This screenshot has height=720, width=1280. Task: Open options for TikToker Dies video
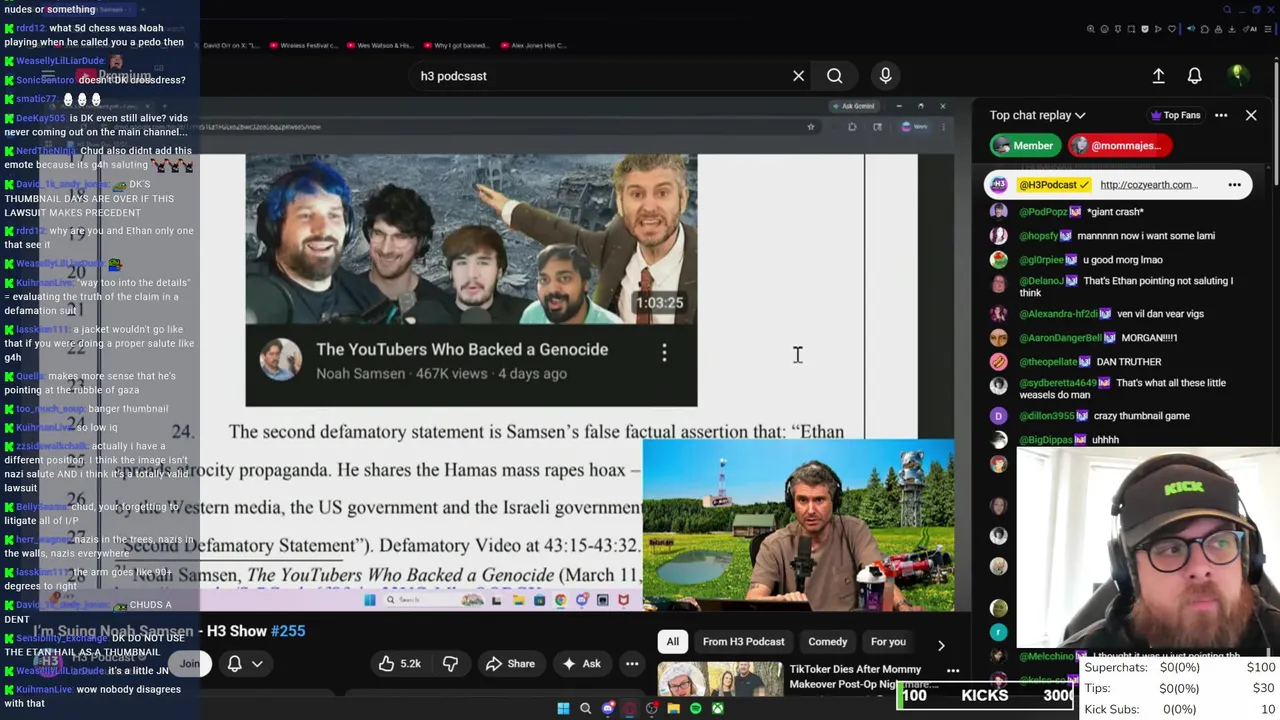point(953,671)
